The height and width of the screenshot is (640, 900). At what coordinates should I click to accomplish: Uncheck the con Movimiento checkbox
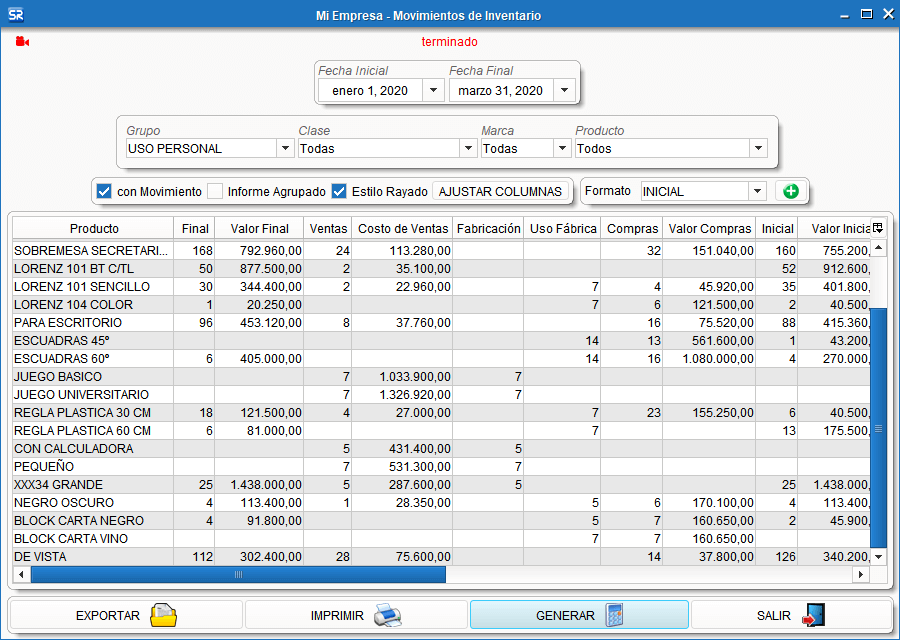tap(104, 191)
